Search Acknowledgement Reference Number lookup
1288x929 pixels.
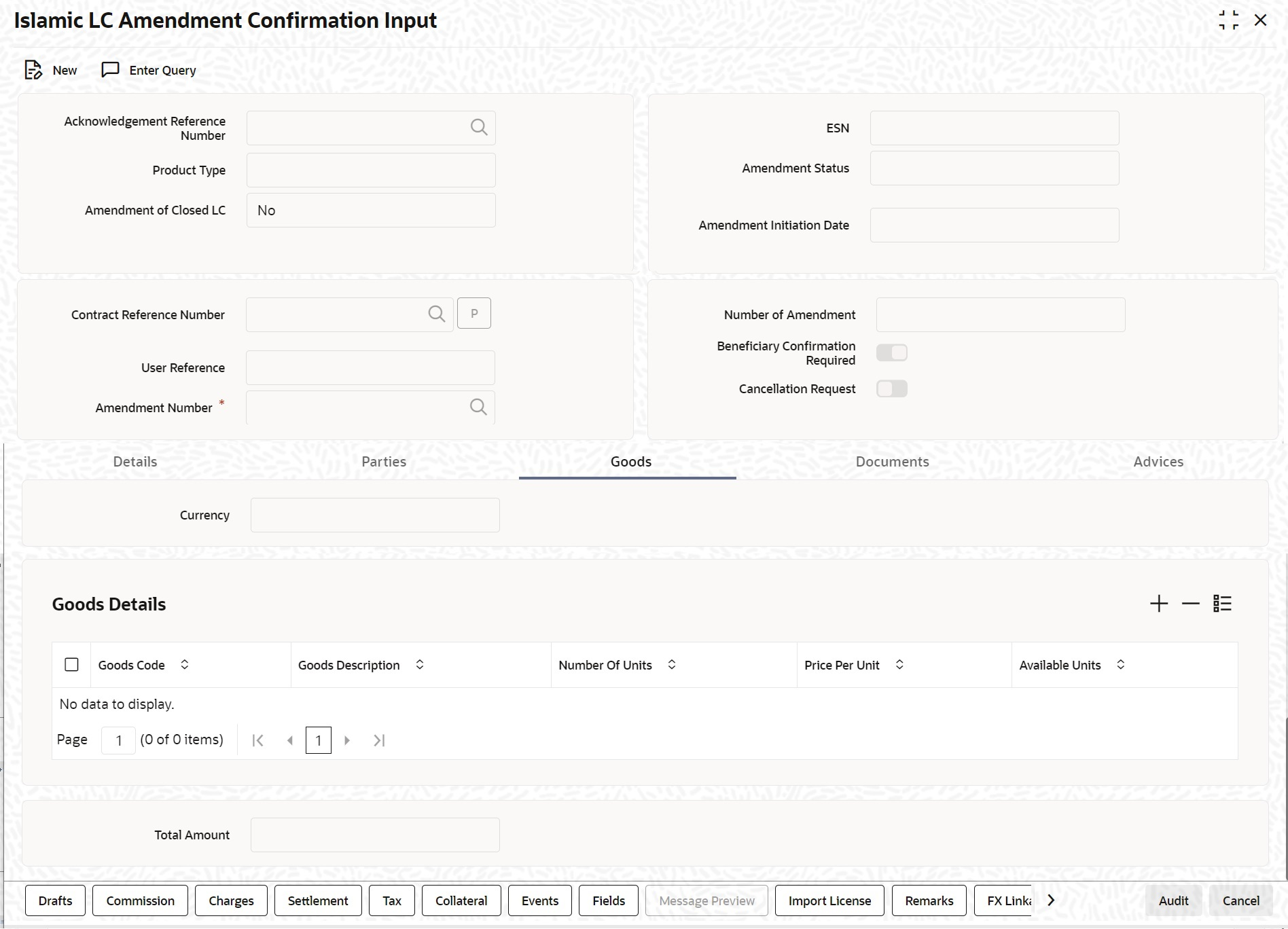(x=479, y=128)
